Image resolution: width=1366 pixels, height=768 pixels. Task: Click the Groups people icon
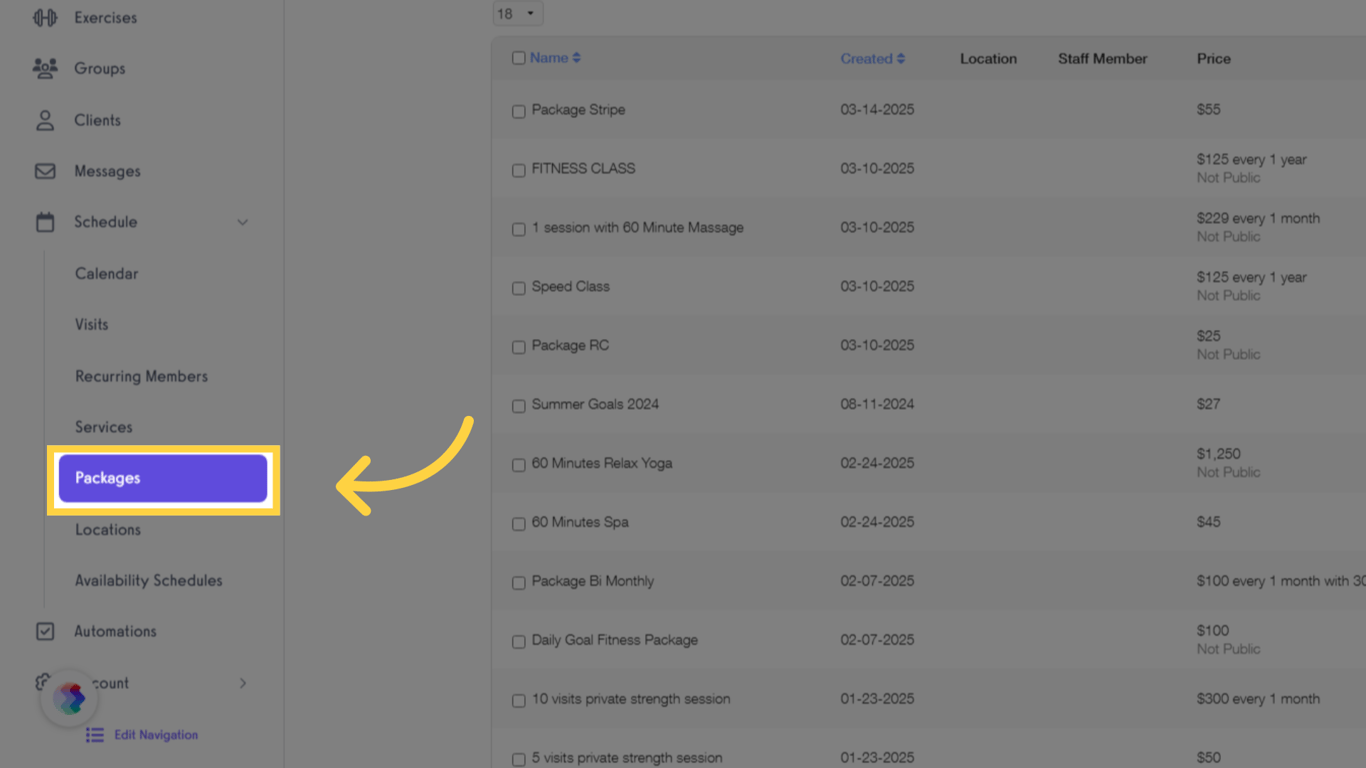point(45,68)
